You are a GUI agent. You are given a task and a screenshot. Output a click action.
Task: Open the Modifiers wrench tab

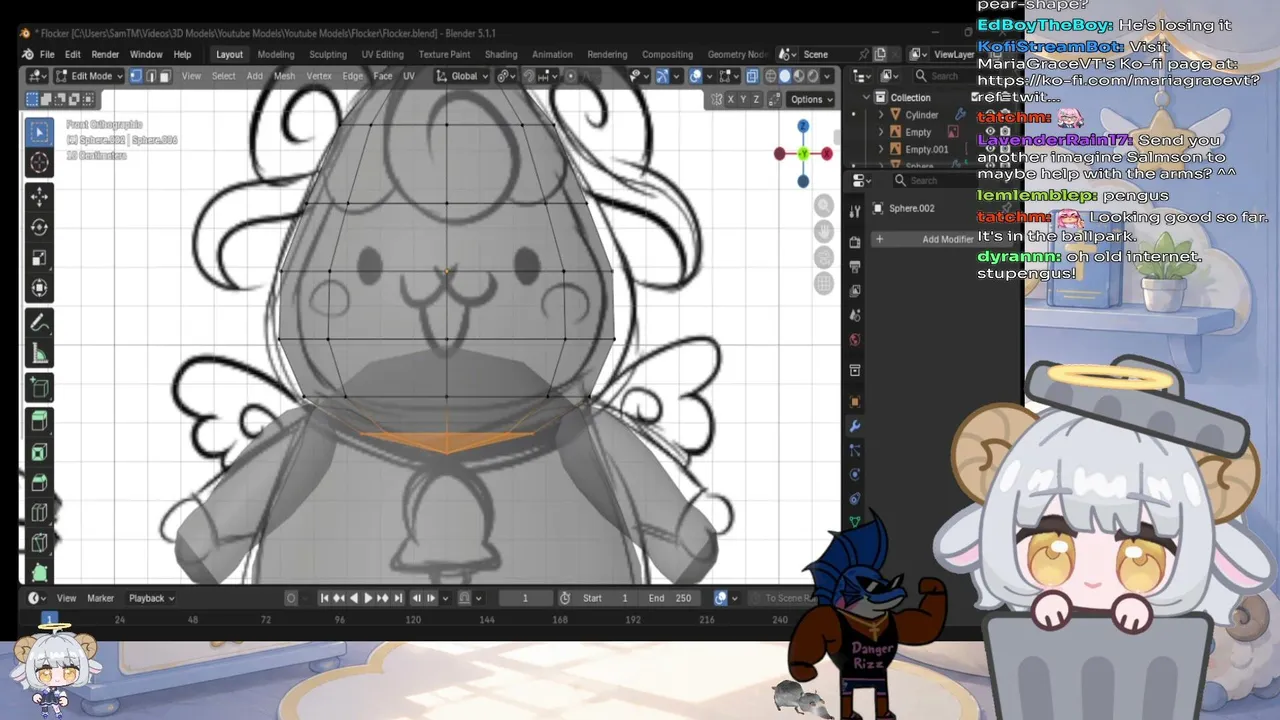[855, 426]
